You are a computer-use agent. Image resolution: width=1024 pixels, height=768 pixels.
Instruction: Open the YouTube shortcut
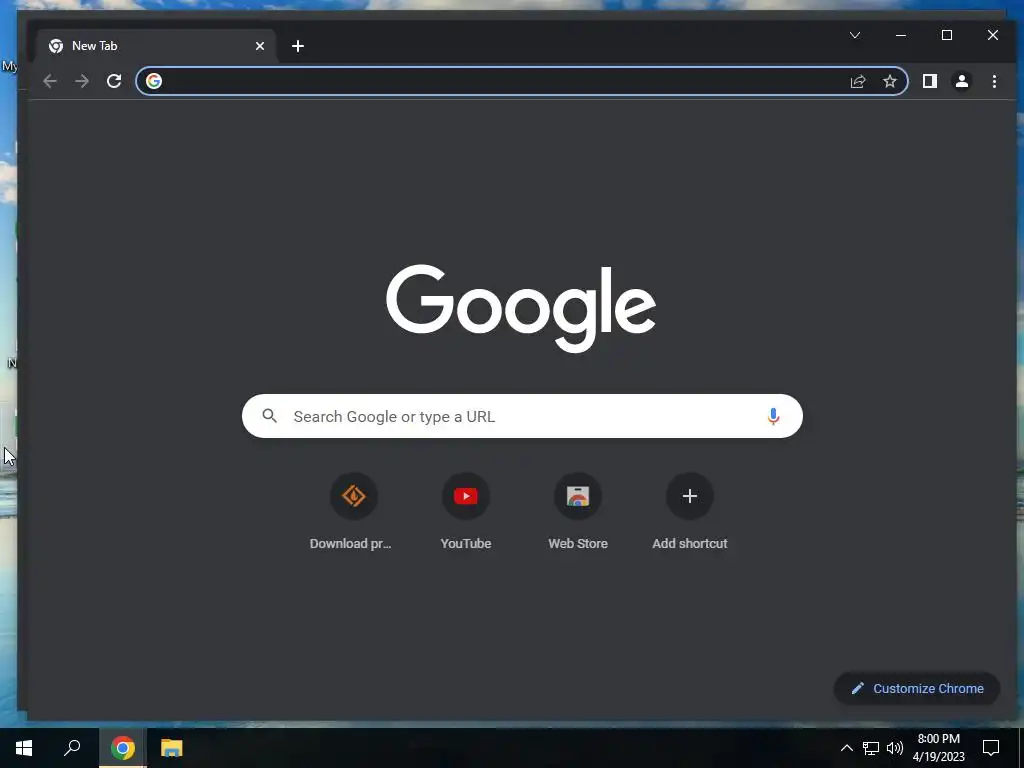[x=466, y=512]
